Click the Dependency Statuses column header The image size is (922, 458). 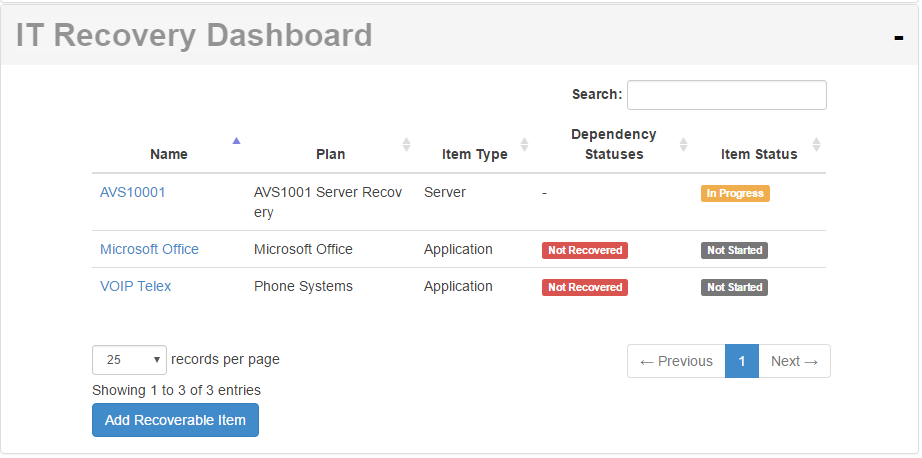coord(613,145)
